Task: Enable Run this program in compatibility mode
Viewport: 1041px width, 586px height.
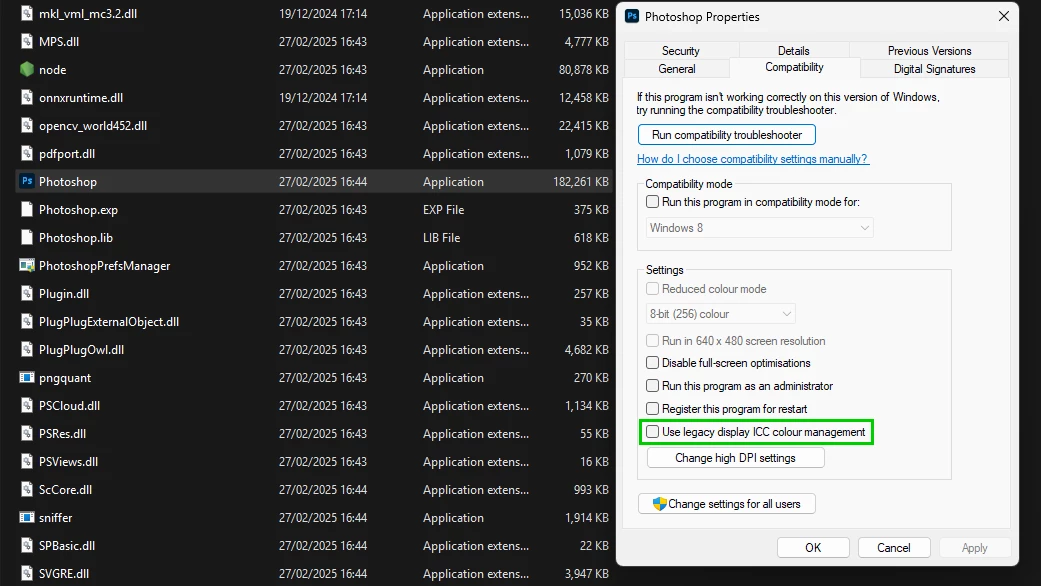Action: click(x=653, y=202)
